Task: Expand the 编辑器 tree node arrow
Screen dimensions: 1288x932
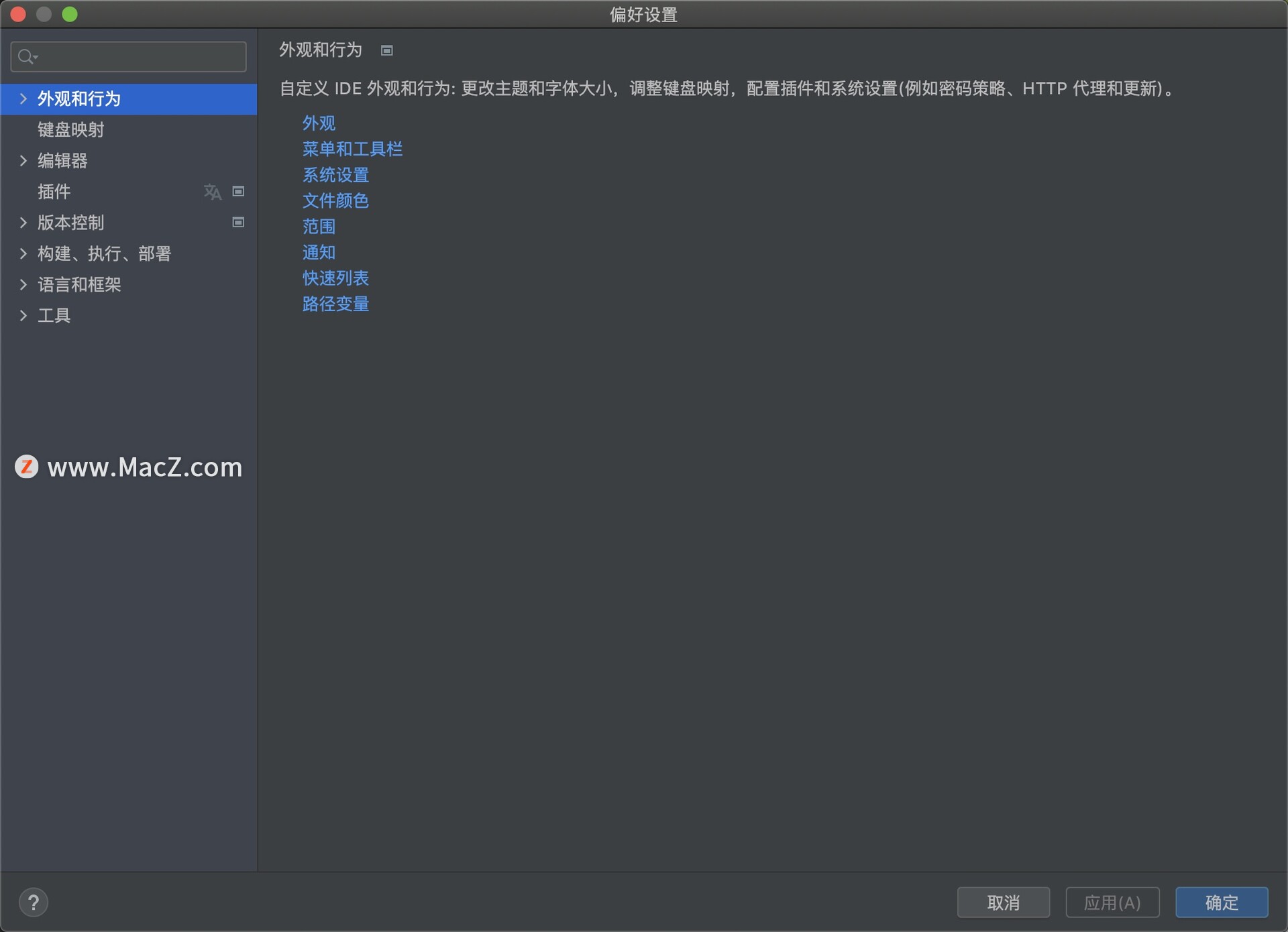Action: click(x=23, y=161)
